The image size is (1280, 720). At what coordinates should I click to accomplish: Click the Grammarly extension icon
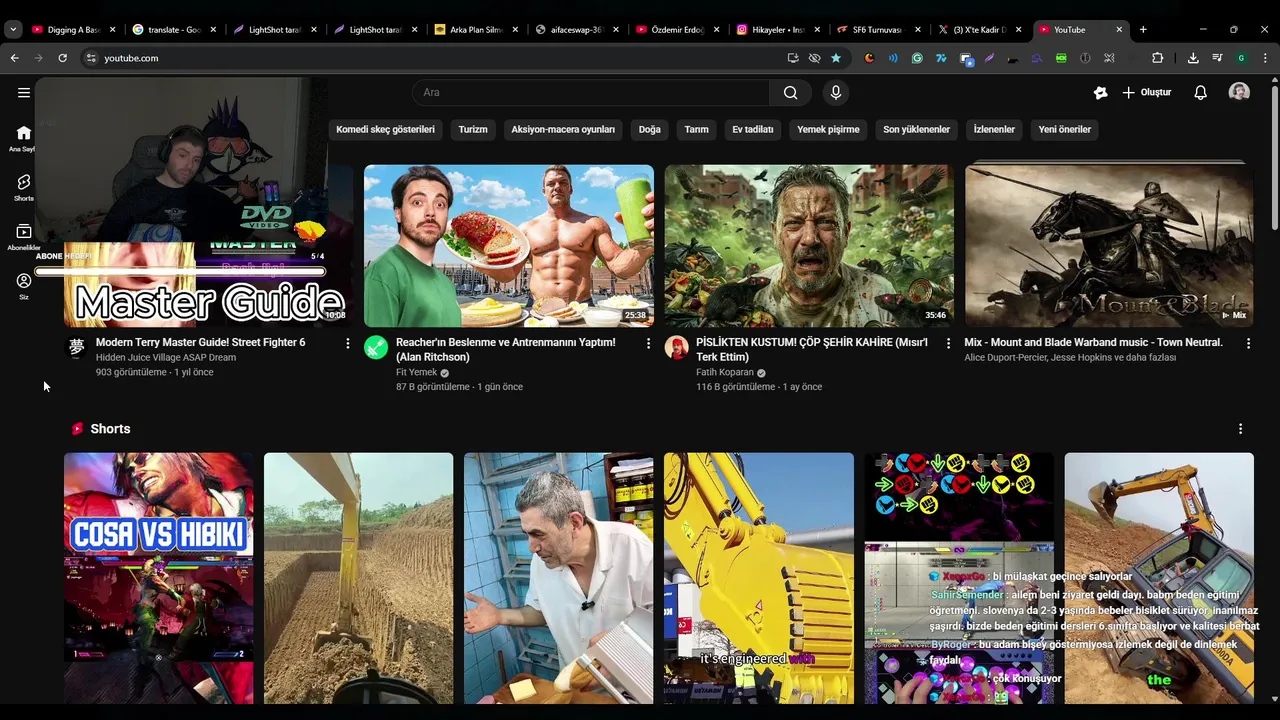point(917,58)
